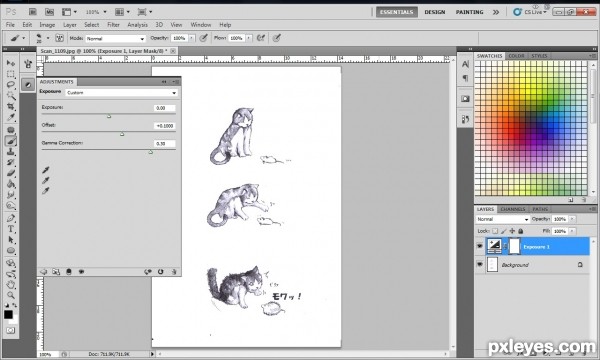Select the Eyedropper tool in the toolbox
Viewport: 600px width, 360px height.
[x=11, y=117]
